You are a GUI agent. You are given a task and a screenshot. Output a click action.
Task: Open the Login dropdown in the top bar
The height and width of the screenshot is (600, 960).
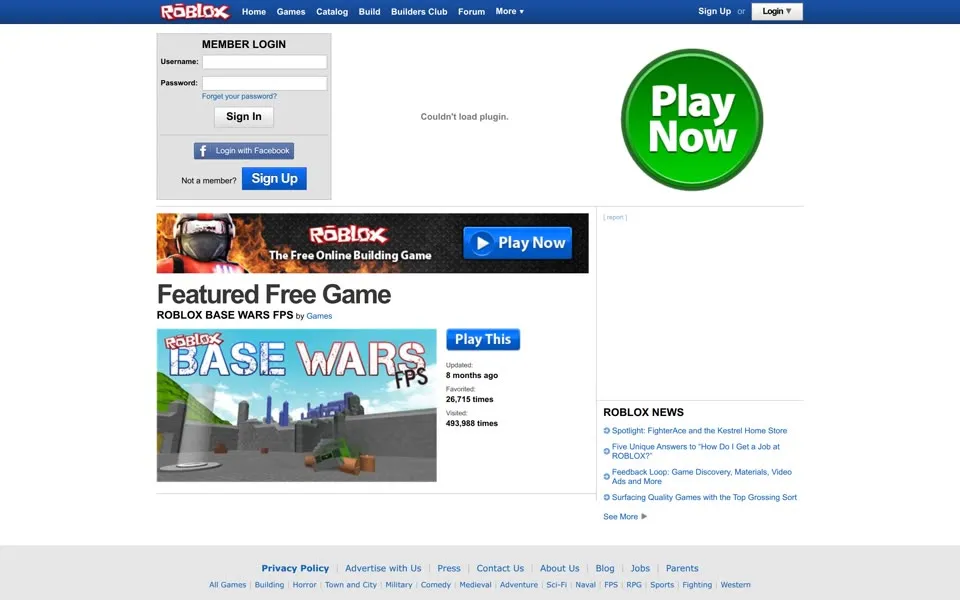click(x=777, y=12)
